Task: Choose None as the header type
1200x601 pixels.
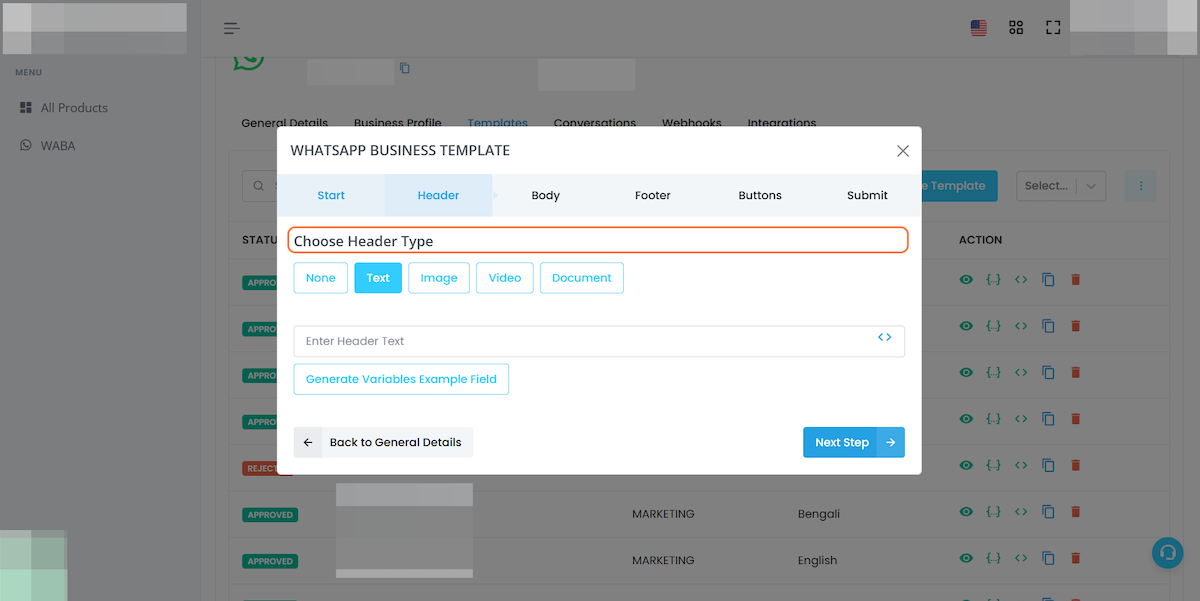Action: [321, 278]
